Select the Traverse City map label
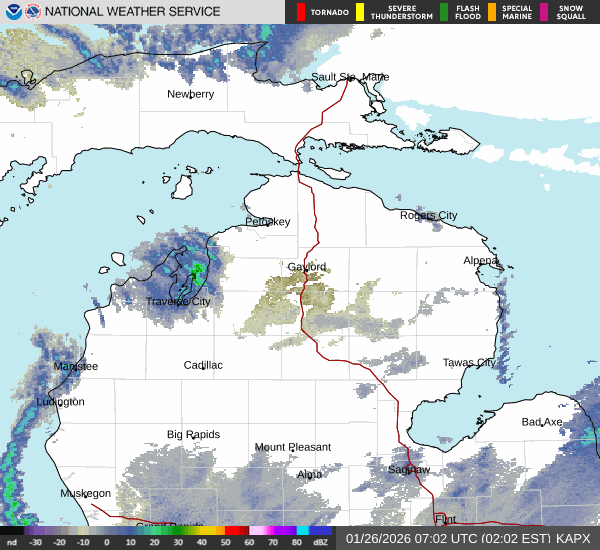The height and width of the screenshot is (550, 600). click(x=178, y=301)
